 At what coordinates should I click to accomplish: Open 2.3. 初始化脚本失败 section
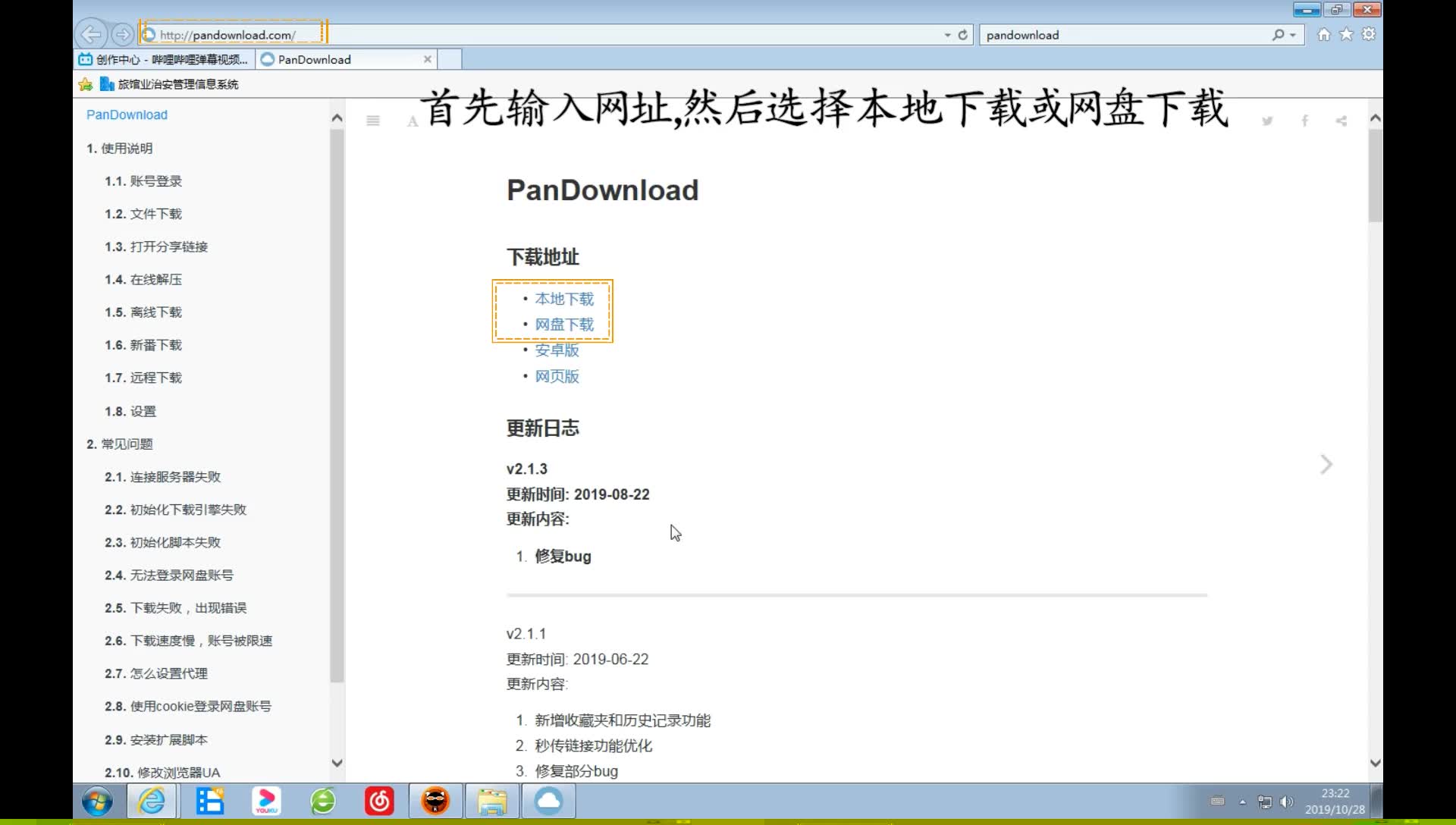click(x=163, y=542)
